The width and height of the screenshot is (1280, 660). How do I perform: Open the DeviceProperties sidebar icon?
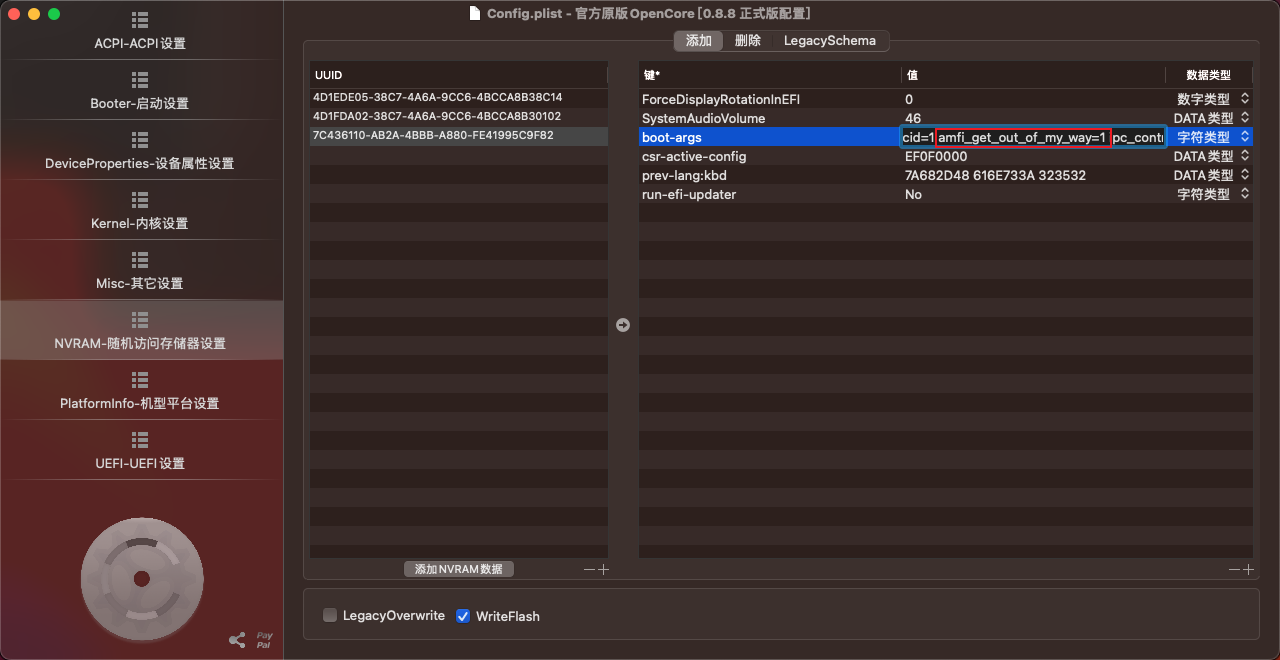[x=140, y=140]
